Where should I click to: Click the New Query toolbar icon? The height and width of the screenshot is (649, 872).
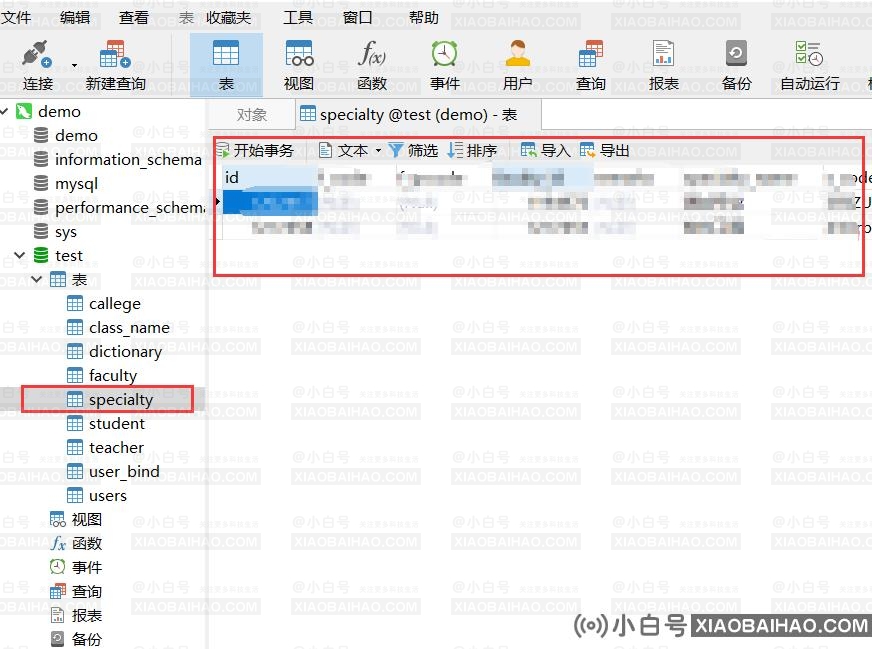tap(115, 54)
